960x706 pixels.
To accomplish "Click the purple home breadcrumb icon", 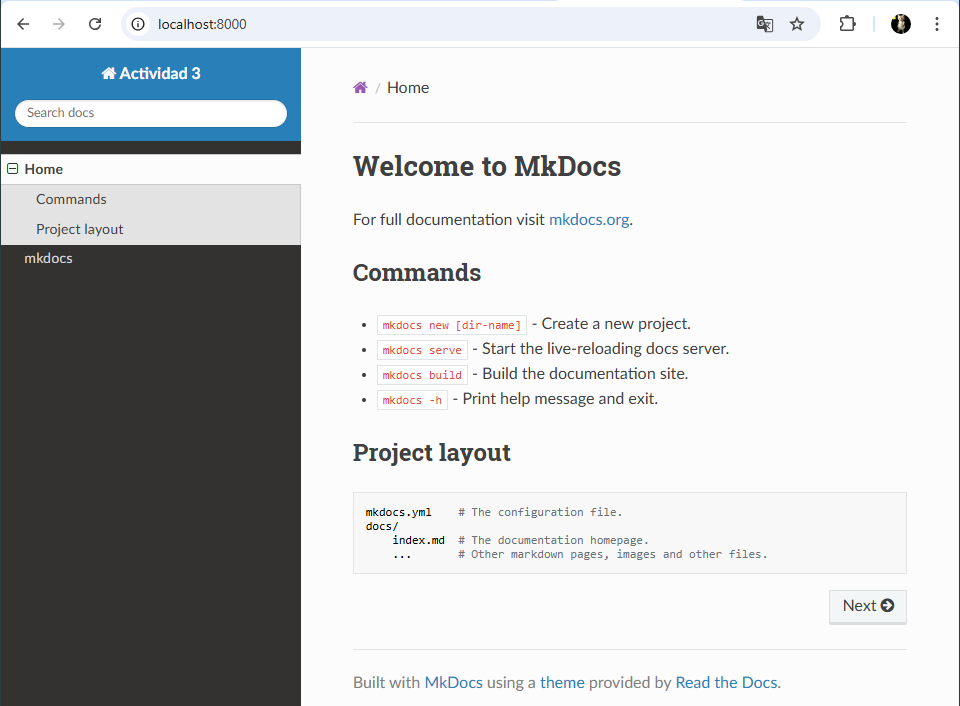I will (x=360, y=88).
